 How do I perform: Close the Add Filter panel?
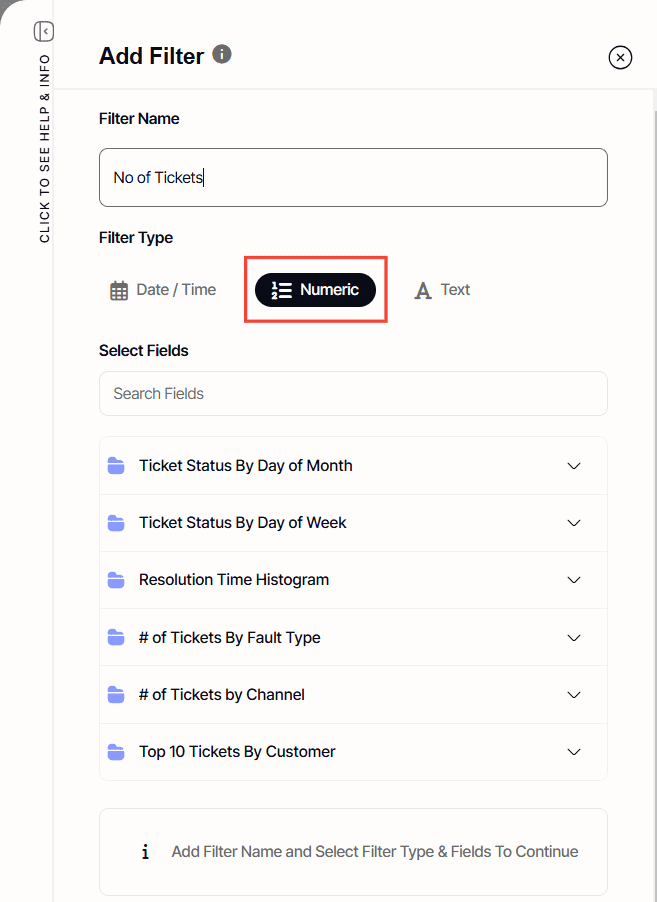pyautogui.click(x=620, y=58)
